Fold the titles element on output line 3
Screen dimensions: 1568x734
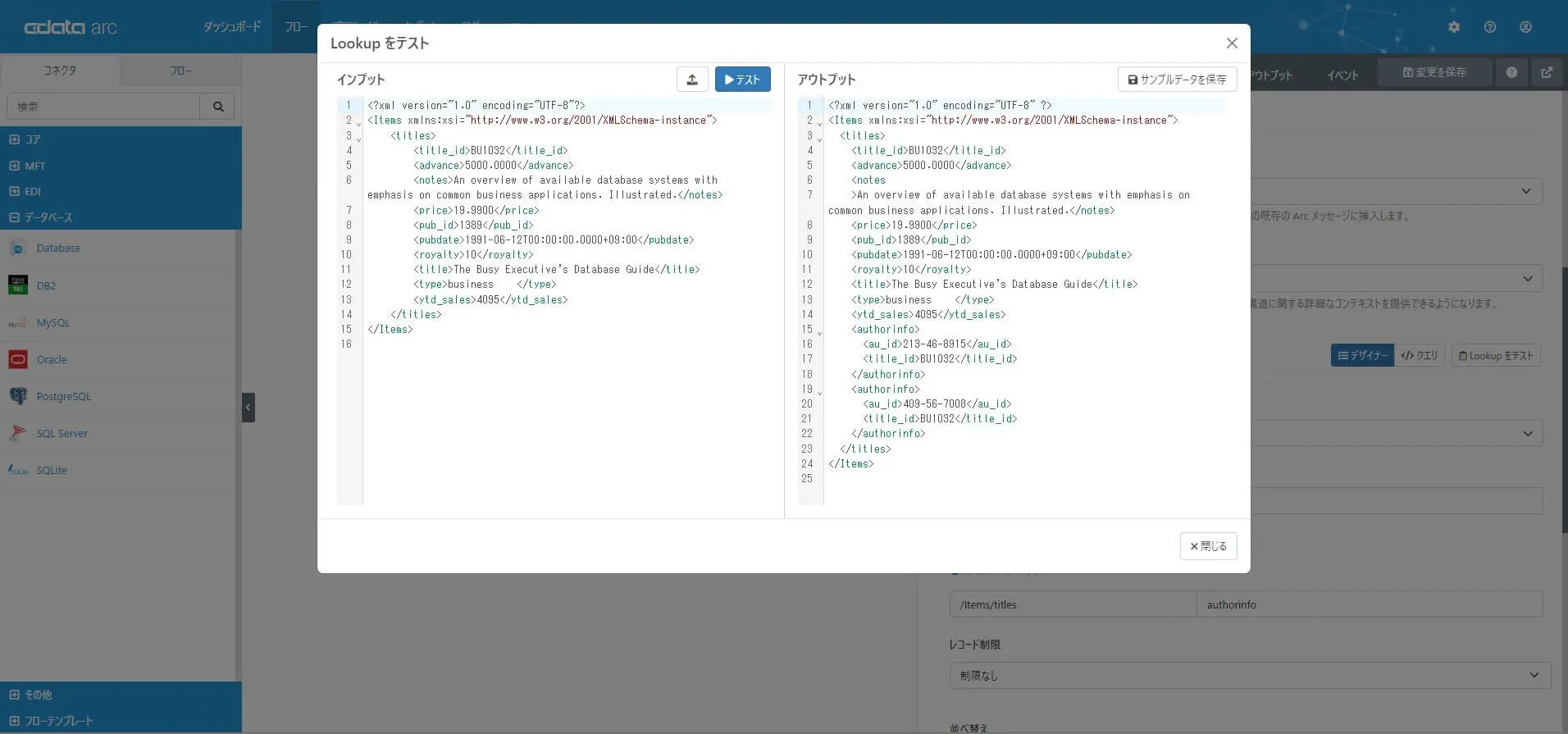tap(819, 139)
